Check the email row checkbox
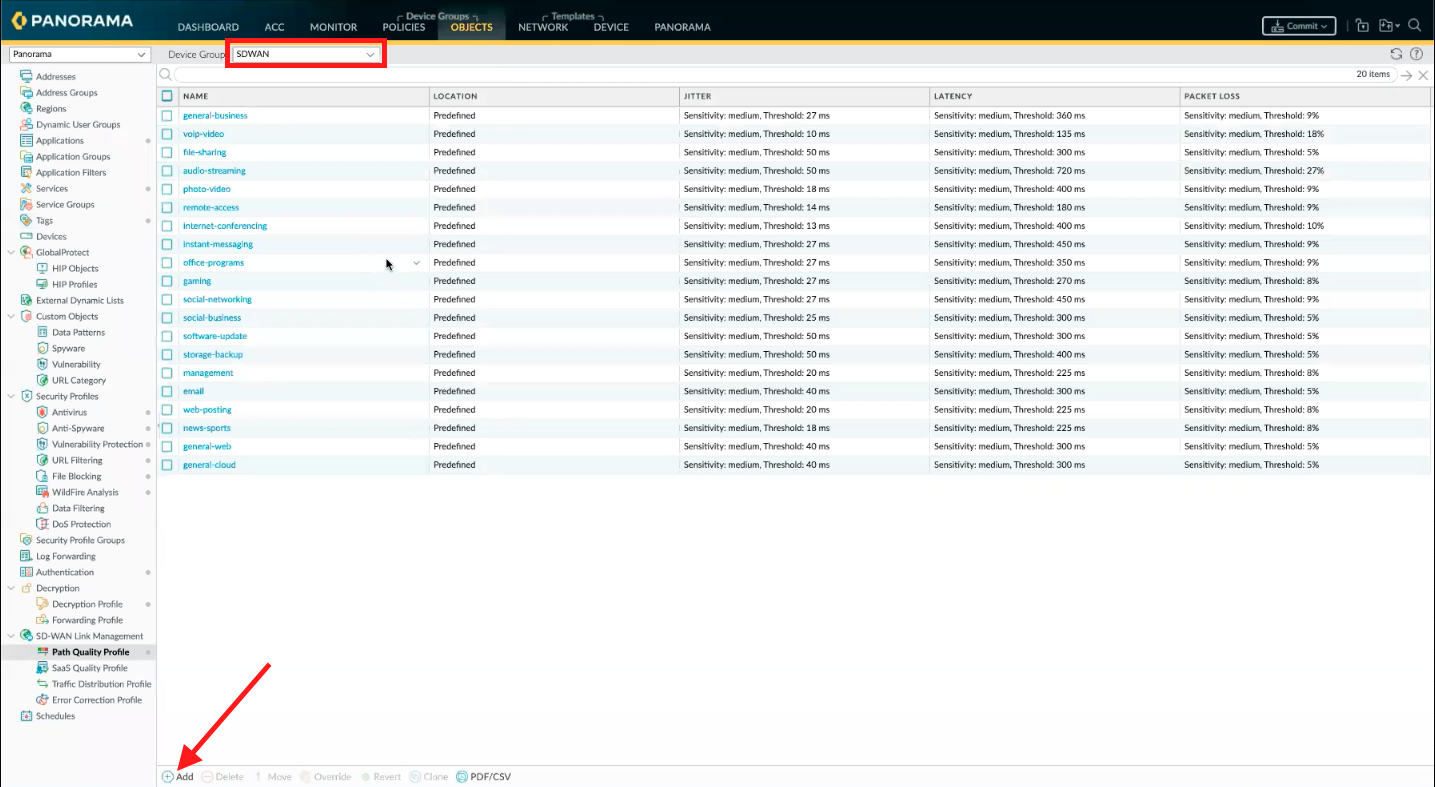Image resolution: width=1435 pixels, height=787 pixels. [x=167, y=391]
